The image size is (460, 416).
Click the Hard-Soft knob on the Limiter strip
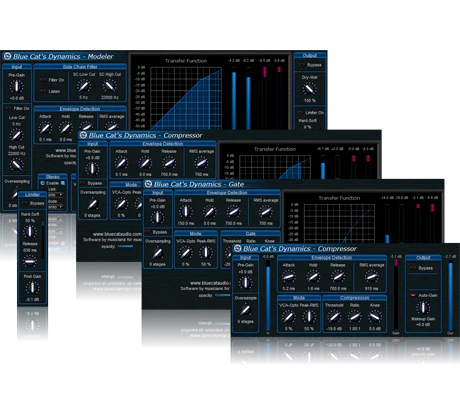[30, 231]
